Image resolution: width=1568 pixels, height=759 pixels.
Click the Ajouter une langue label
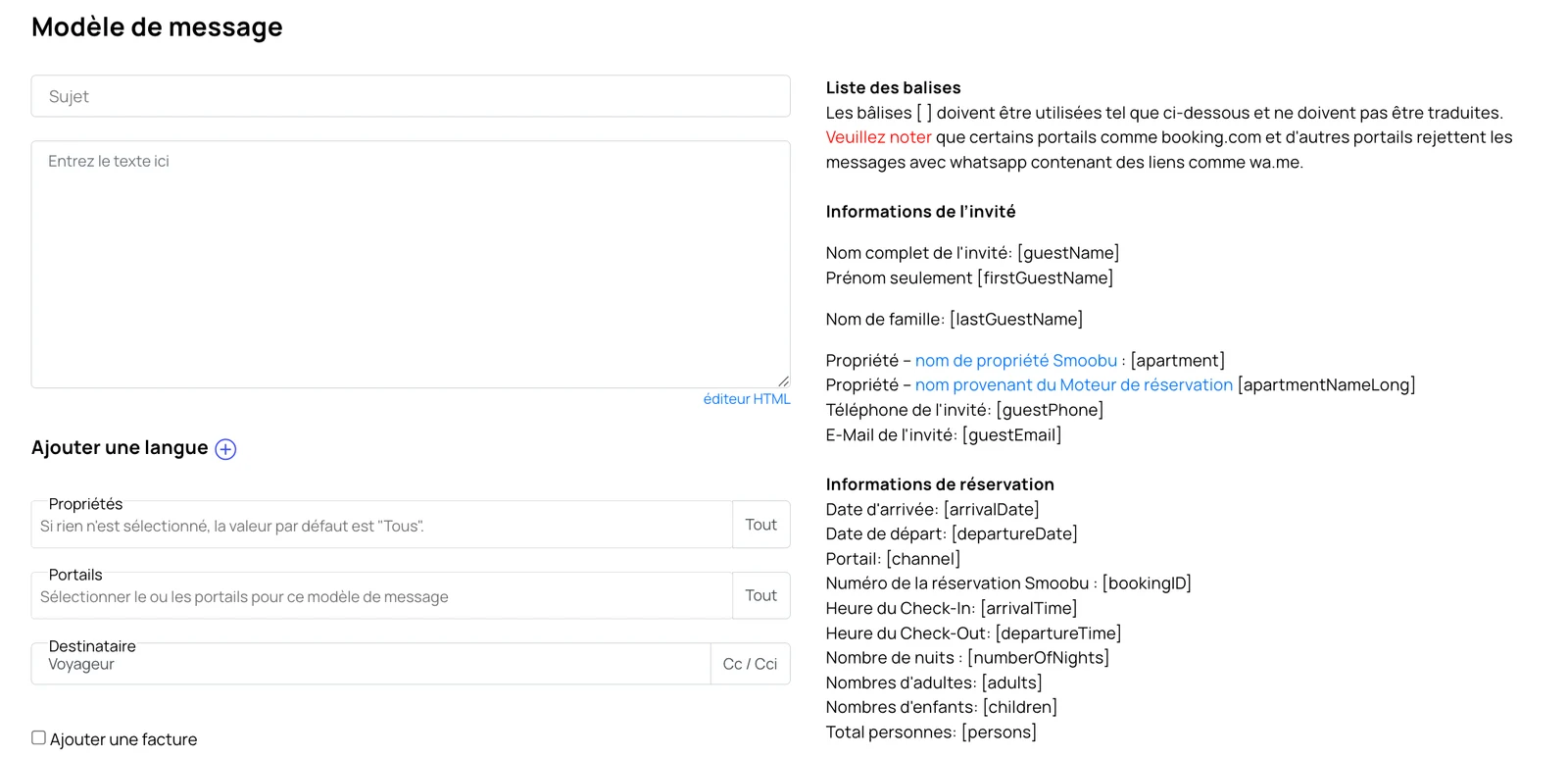coord(120,448)
